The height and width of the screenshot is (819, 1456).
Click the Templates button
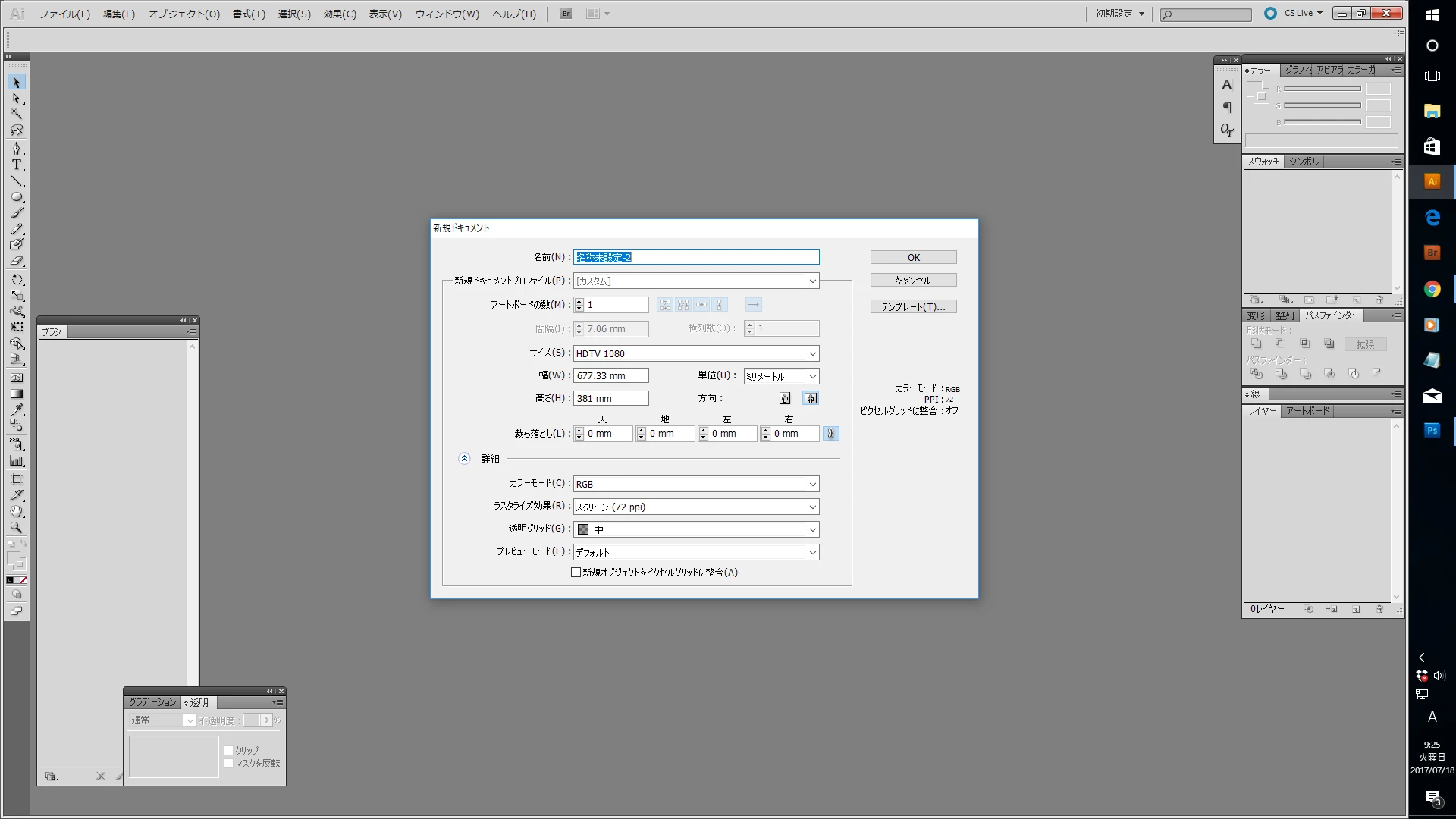click(913, 306)
